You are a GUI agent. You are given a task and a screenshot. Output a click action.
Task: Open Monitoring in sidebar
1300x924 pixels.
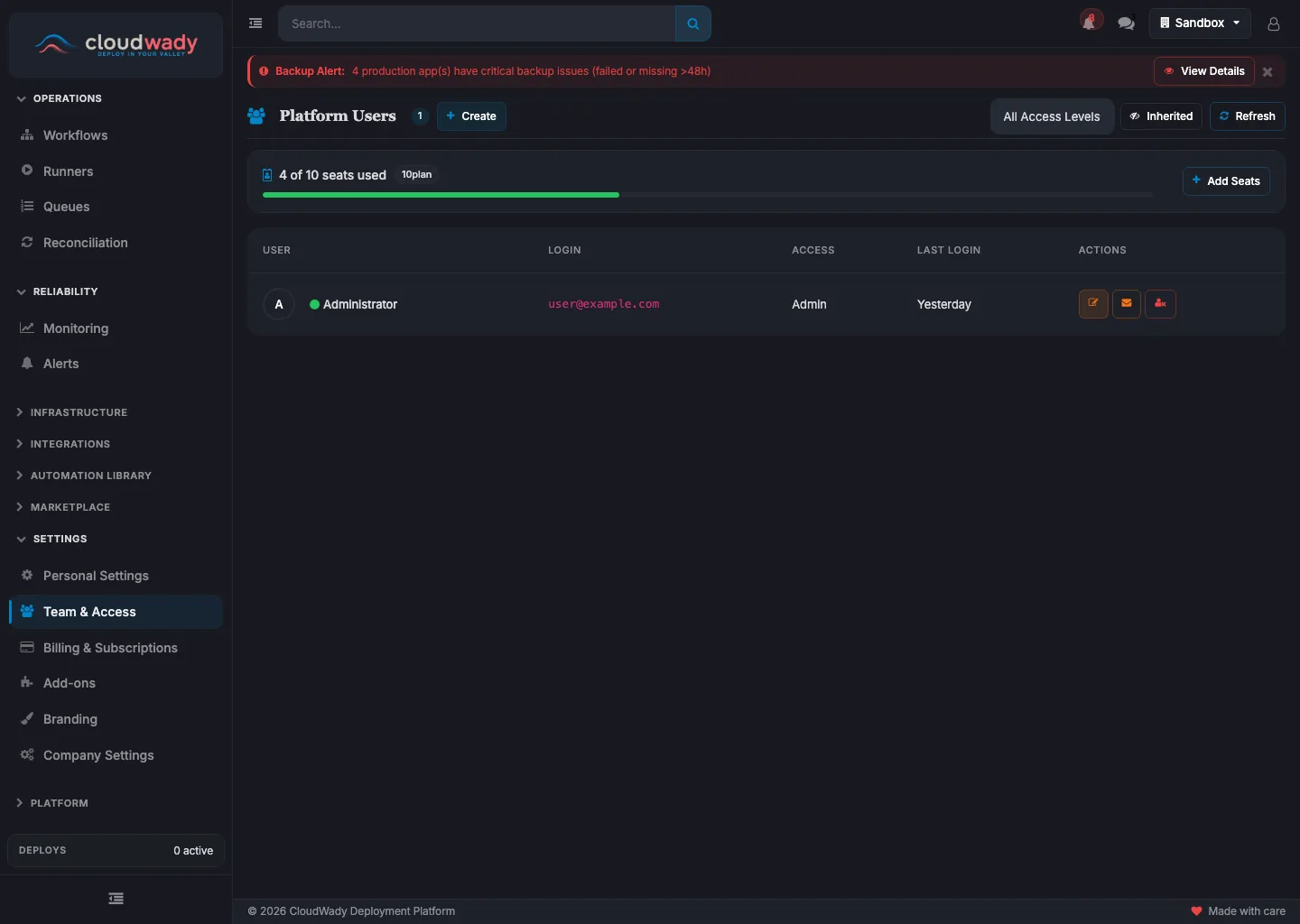point(116,328)
